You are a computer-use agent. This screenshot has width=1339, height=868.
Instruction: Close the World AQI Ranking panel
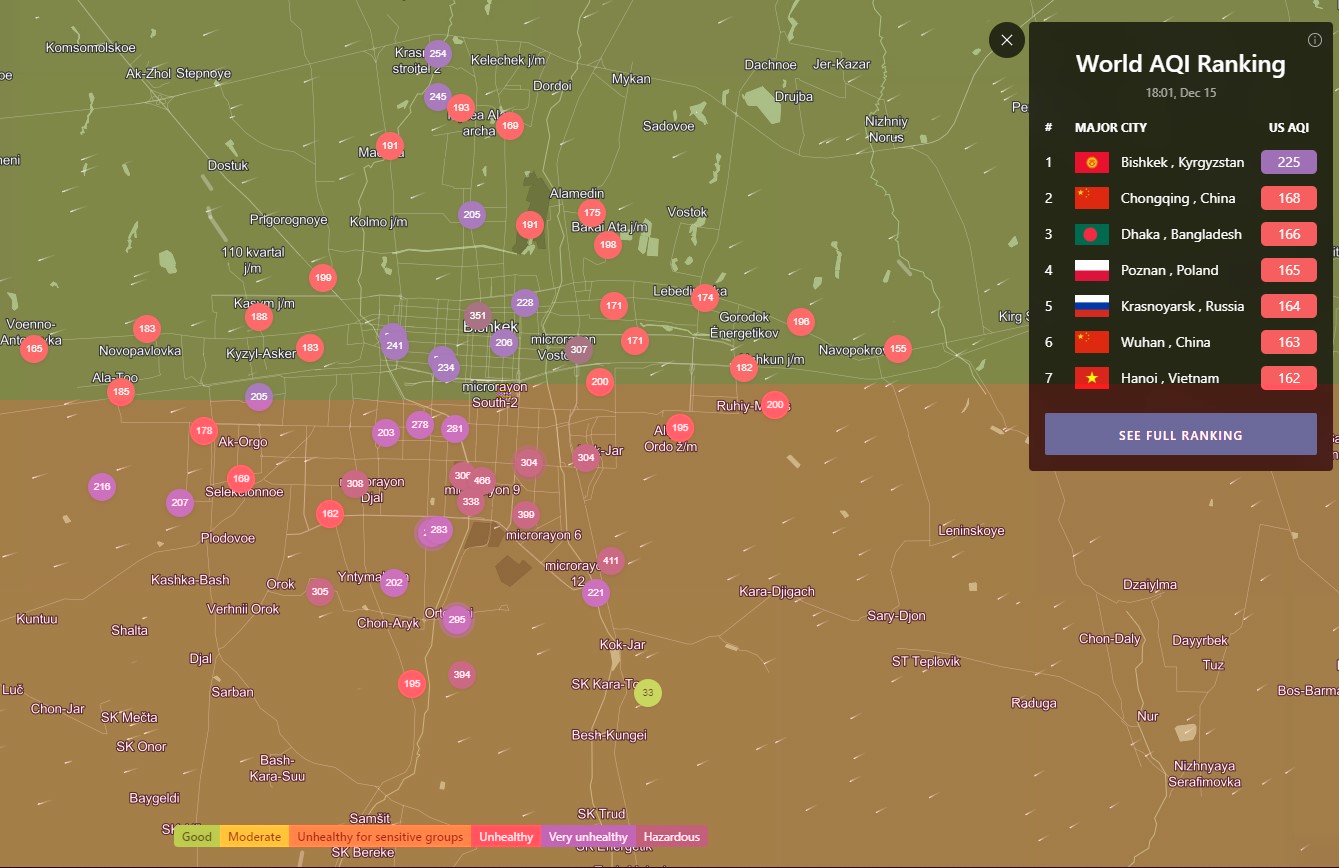click(x=1006, y=40)
